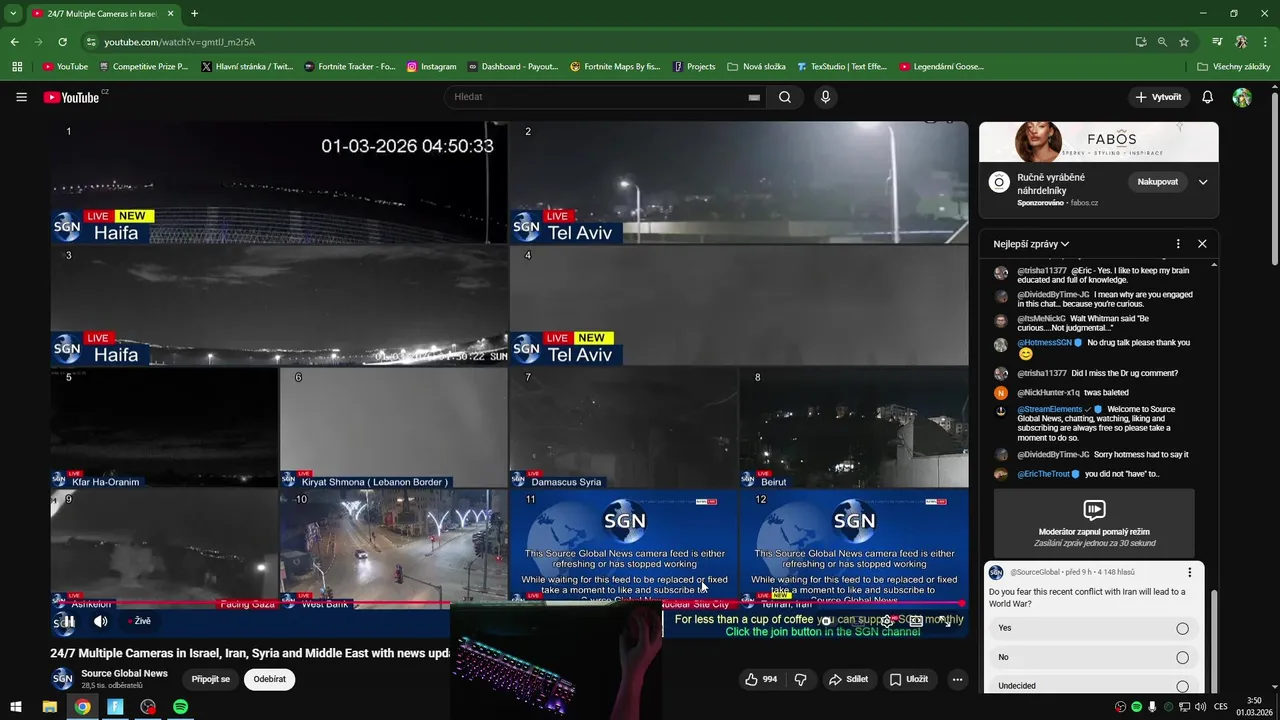Dislike the video with thumbs down
Image resolution: width=1280 pixels, height=720 pixels.
coord(800,679)
